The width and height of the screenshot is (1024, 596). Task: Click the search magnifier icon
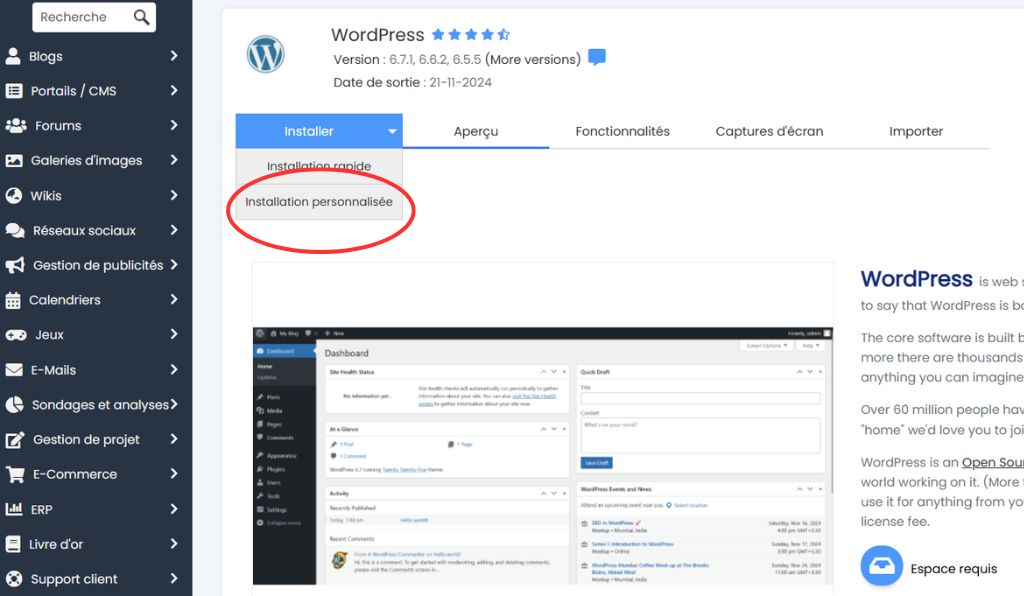(141, 17)
